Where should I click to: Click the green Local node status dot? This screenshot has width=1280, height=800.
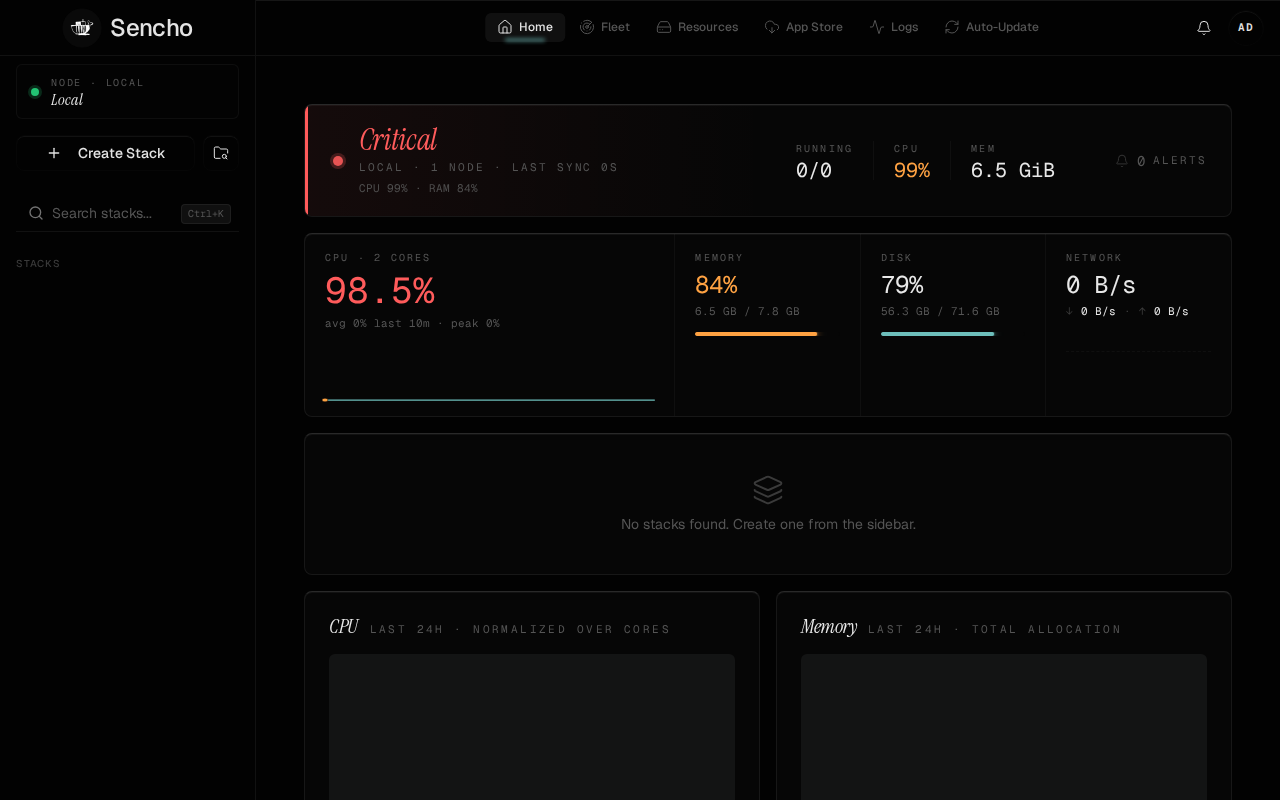click(35, 92)
